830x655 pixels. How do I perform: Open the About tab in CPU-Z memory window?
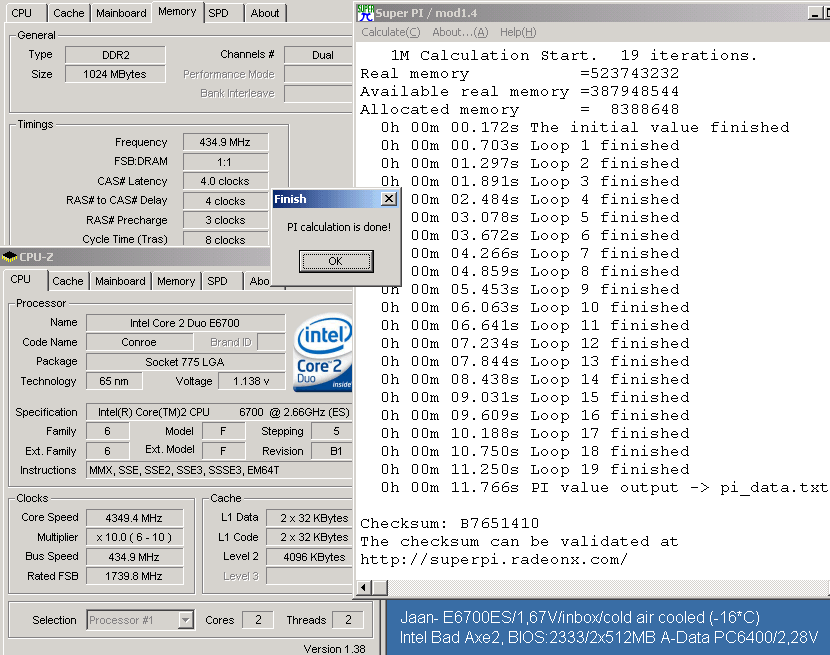point(265,13)
